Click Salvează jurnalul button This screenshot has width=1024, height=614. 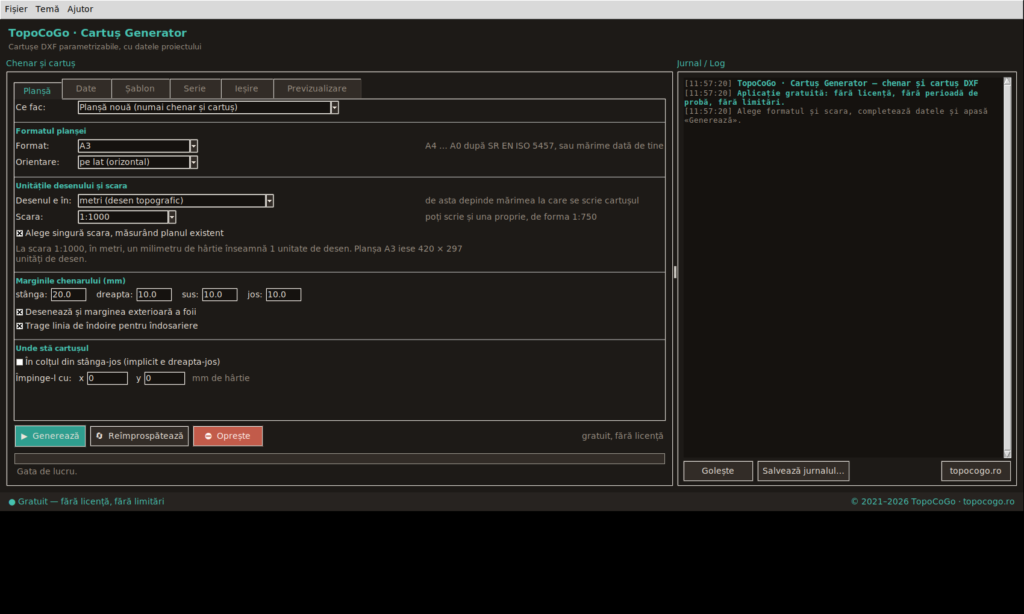pyautogui.click(x=803, y=471)
